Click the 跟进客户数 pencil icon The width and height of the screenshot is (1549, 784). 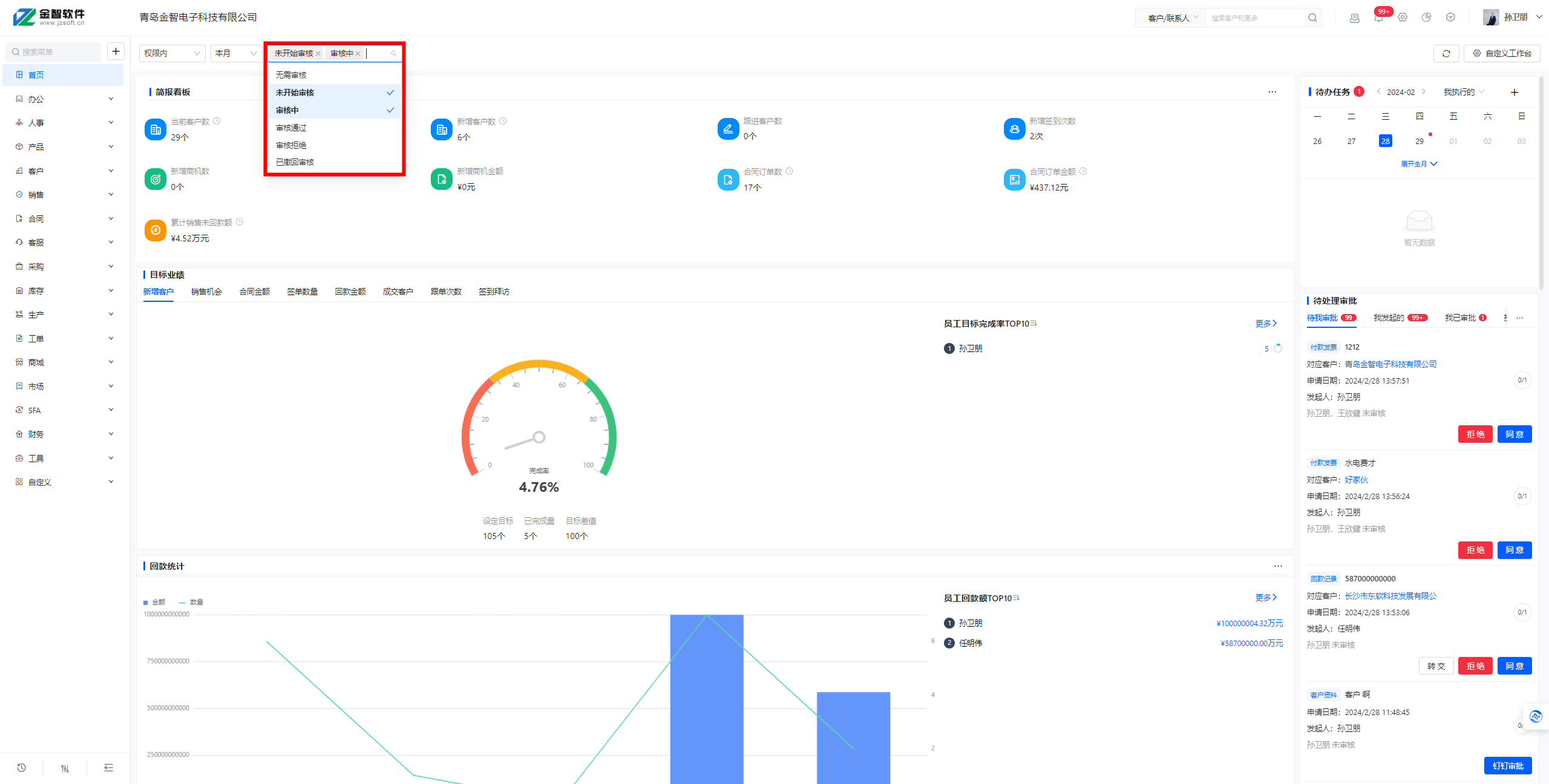coord(728,129)
